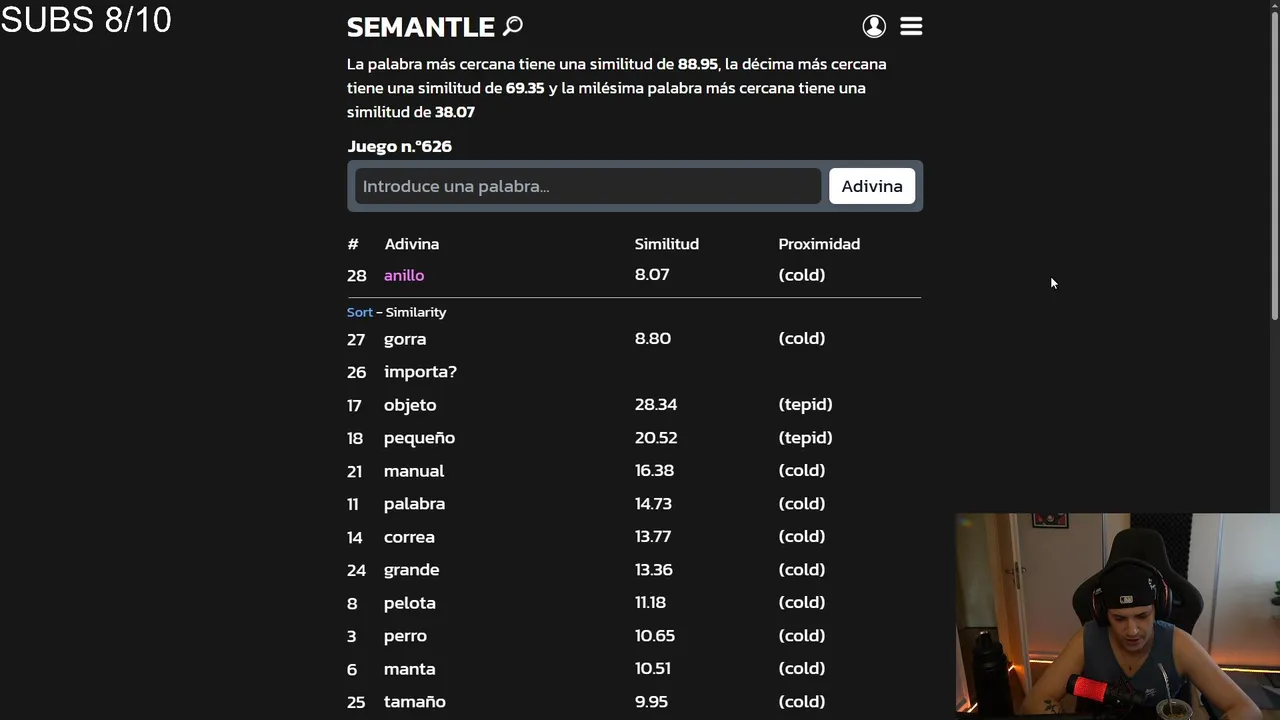
Task: Click the Sort link
Action: coord(359,312)
